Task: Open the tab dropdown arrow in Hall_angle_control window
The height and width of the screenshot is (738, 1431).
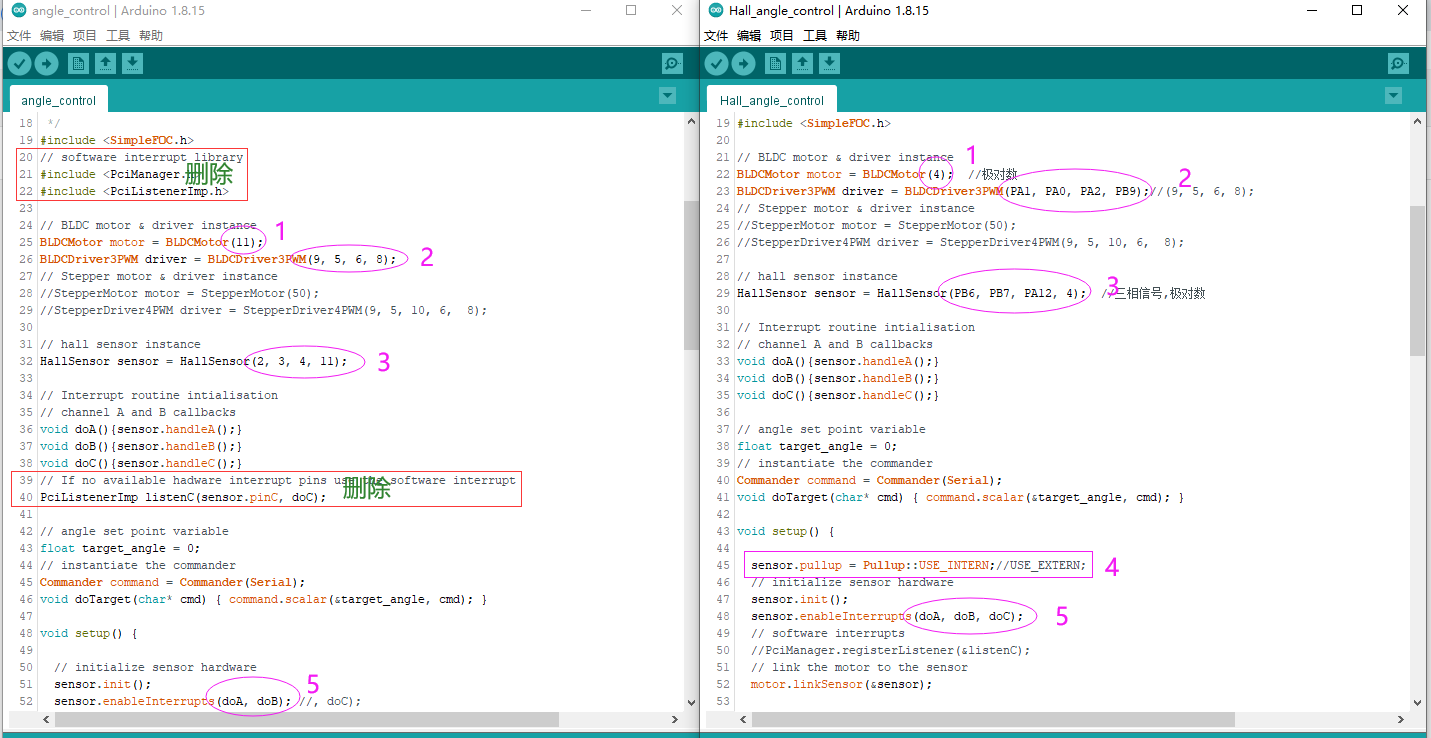Action: pos(1393,96)
